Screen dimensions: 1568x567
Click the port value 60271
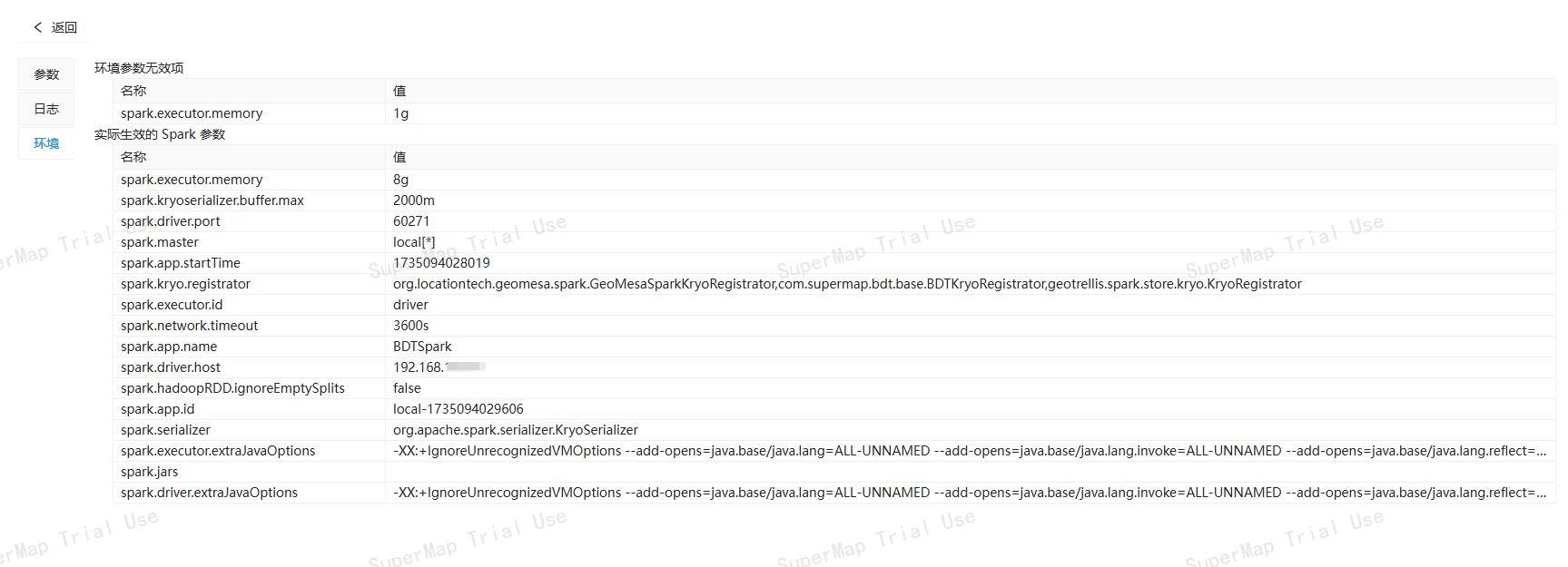point(411,221)
